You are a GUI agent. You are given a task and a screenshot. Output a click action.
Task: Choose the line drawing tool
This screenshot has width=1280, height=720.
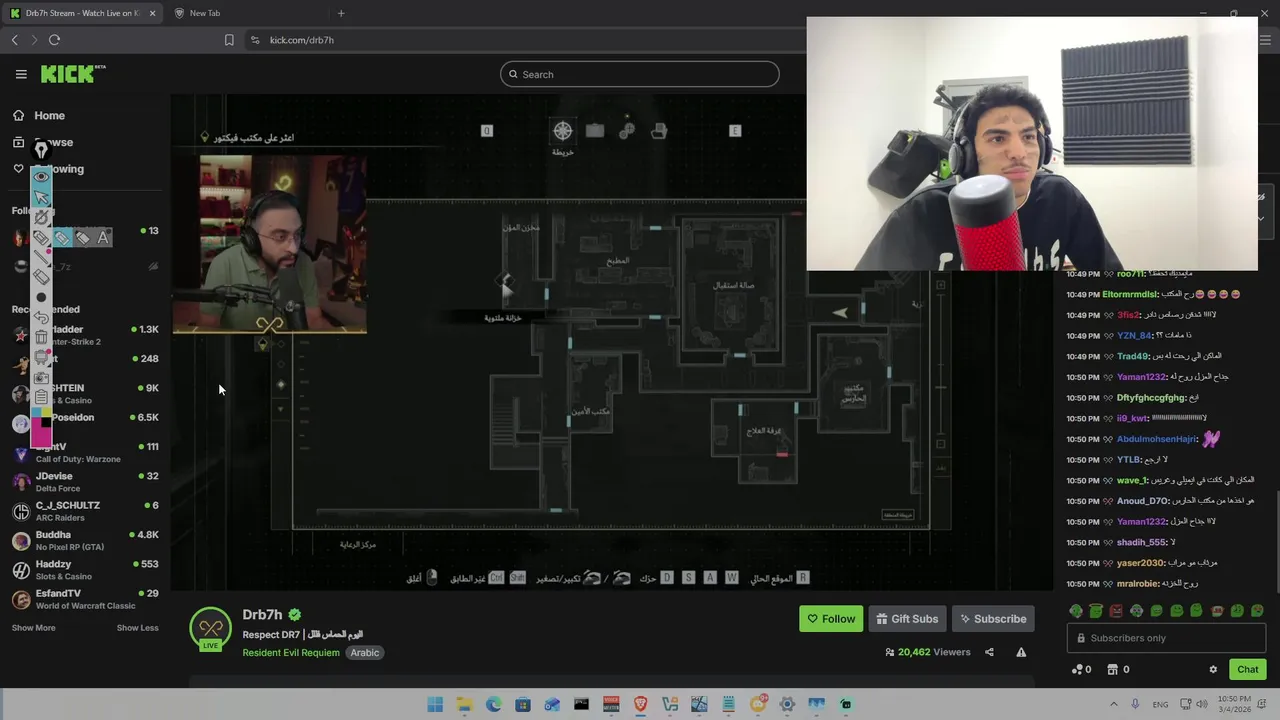[41, 257]
